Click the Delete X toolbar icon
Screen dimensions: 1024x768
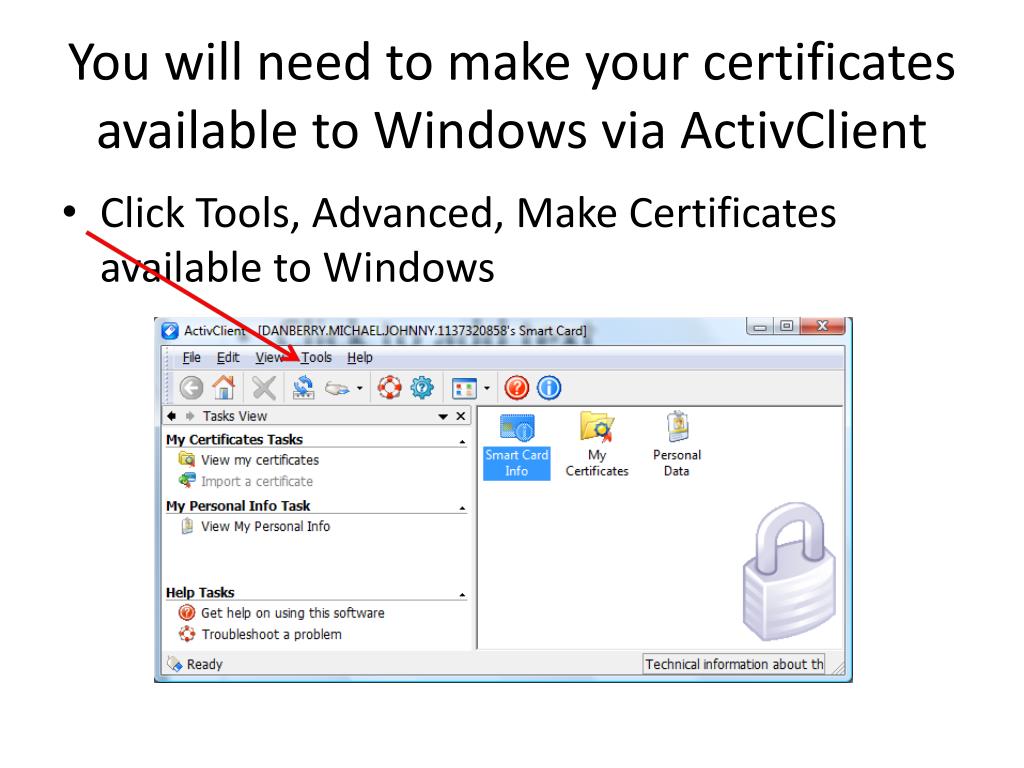[x=264, y=388]
